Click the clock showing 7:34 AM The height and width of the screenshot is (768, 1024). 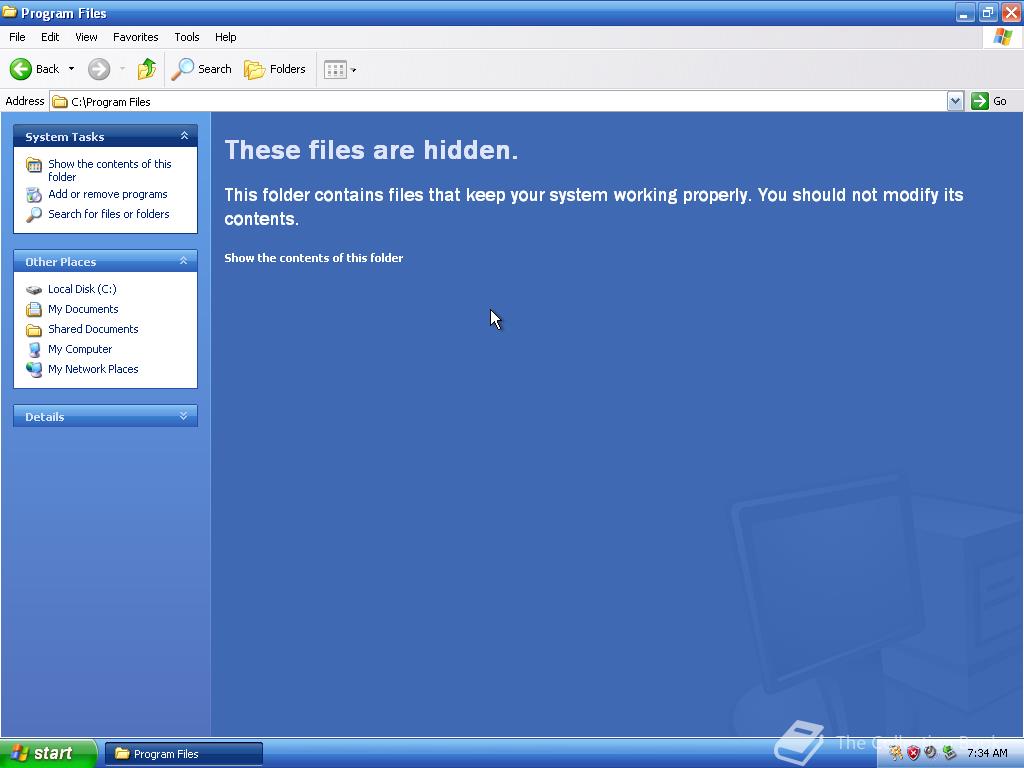[x=987, y=753]
